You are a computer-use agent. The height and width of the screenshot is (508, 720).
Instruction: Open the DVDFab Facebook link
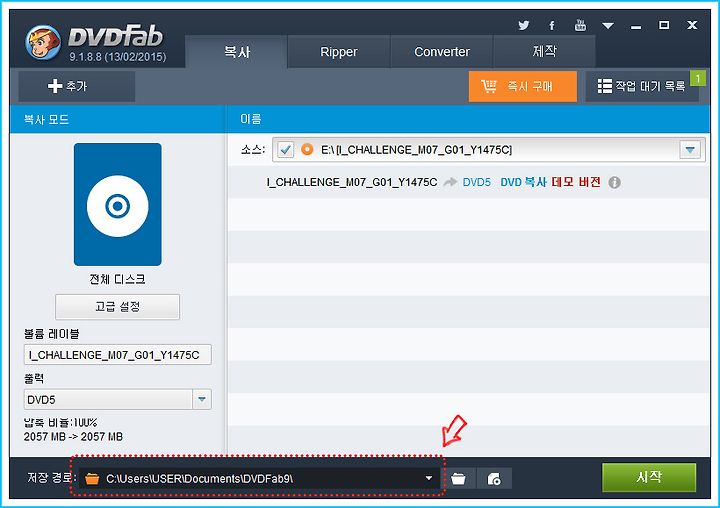[x=551, y=26]
